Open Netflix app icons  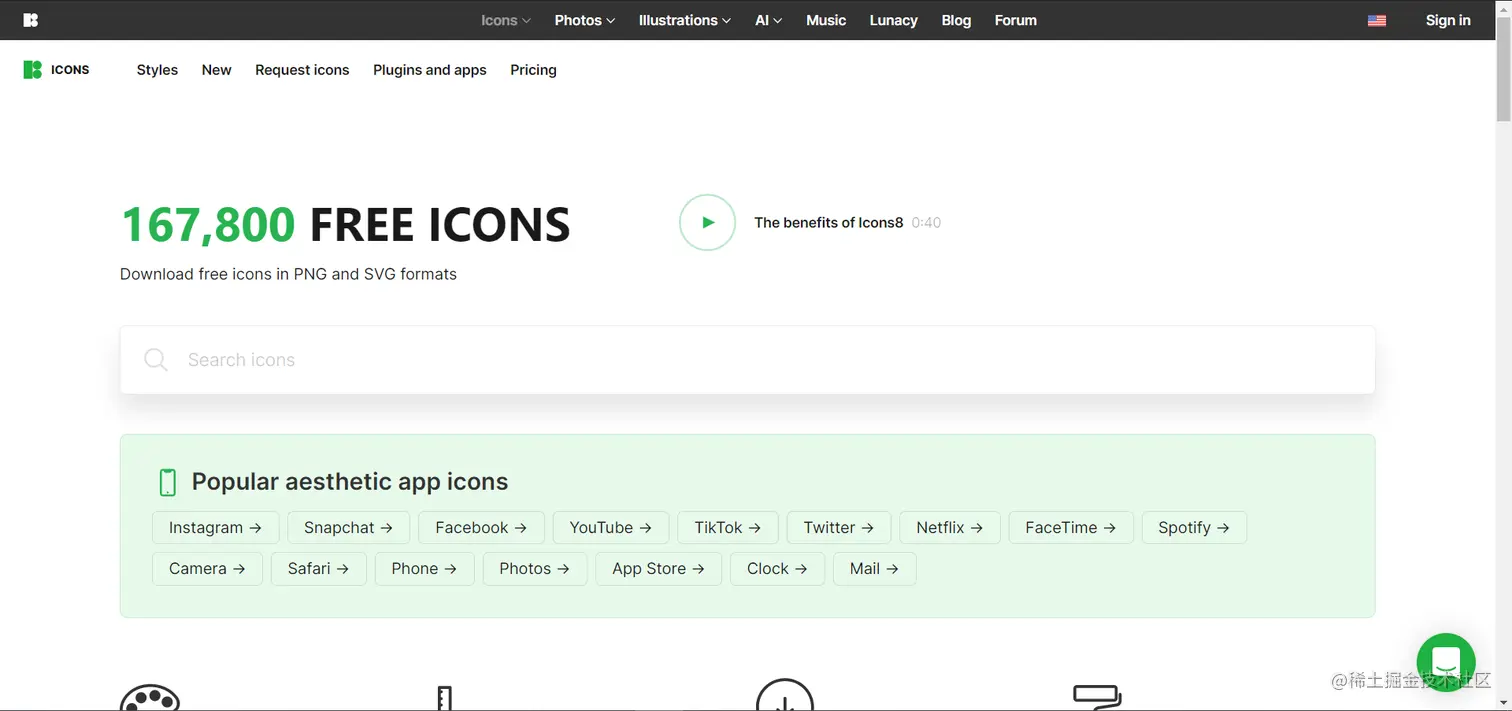pyautogui.click(x=950, y=528)
